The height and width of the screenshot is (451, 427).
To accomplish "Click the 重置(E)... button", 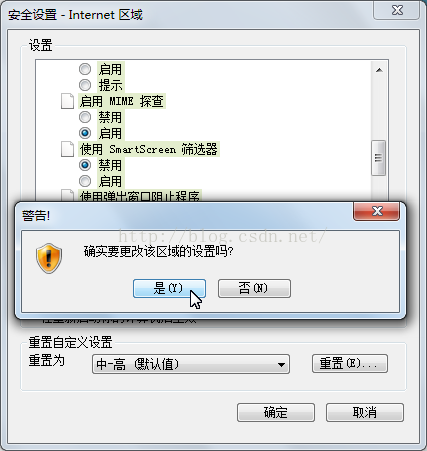I will tap(350, 363).
